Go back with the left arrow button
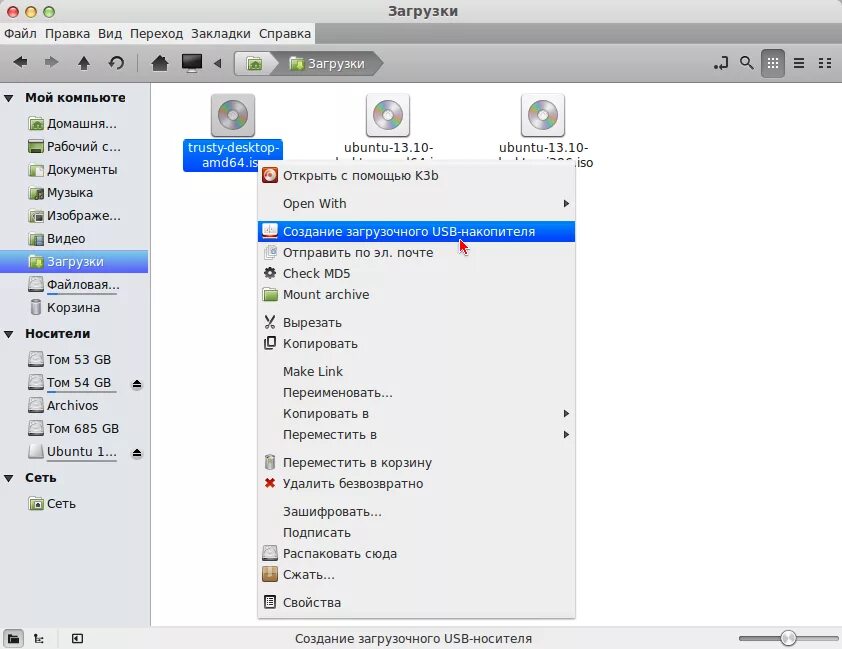 tap(20, 63)
